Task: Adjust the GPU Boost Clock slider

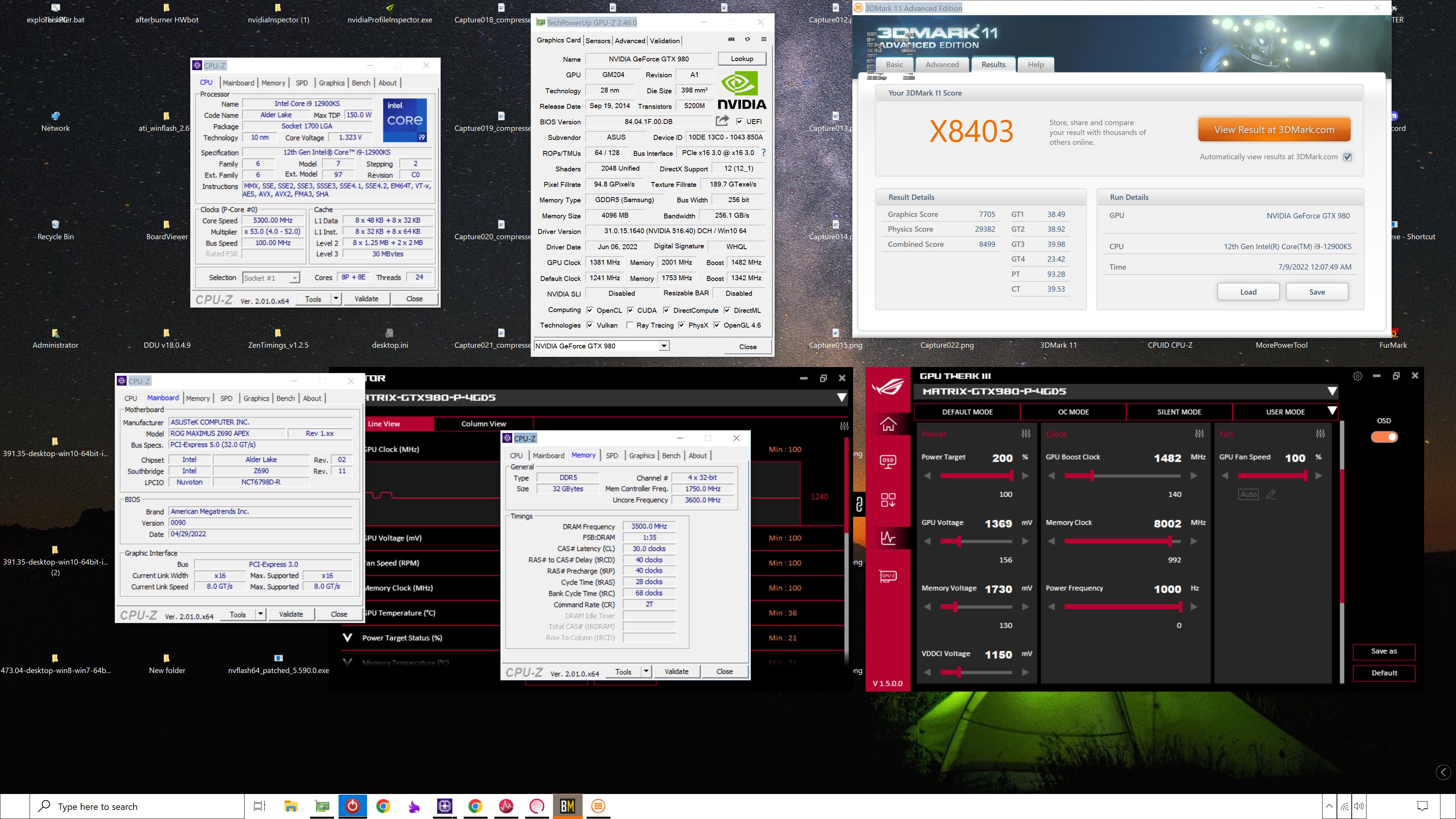Action: click(x=1122, y=476)
